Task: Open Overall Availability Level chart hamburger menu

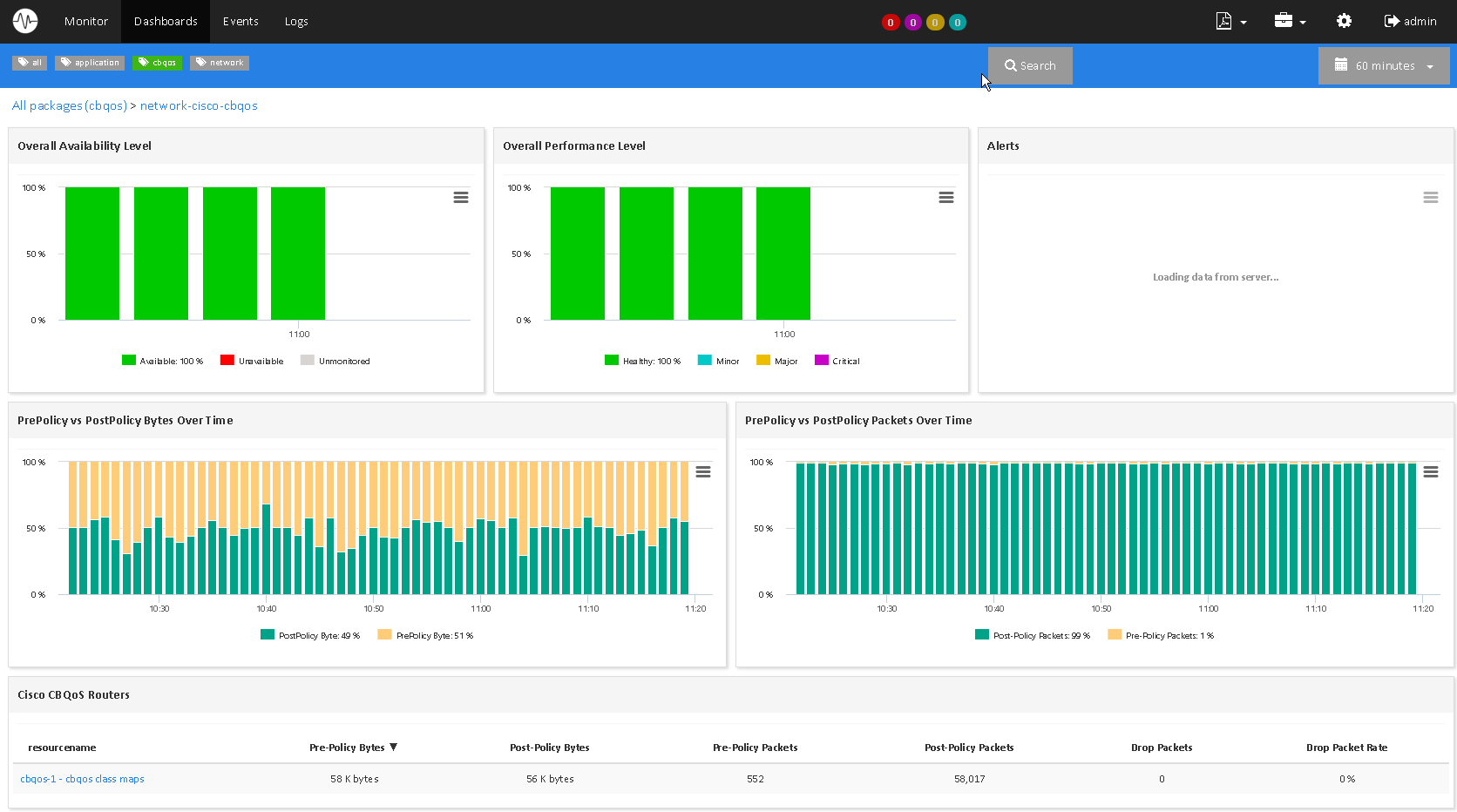Action: [x=461, y=198]
